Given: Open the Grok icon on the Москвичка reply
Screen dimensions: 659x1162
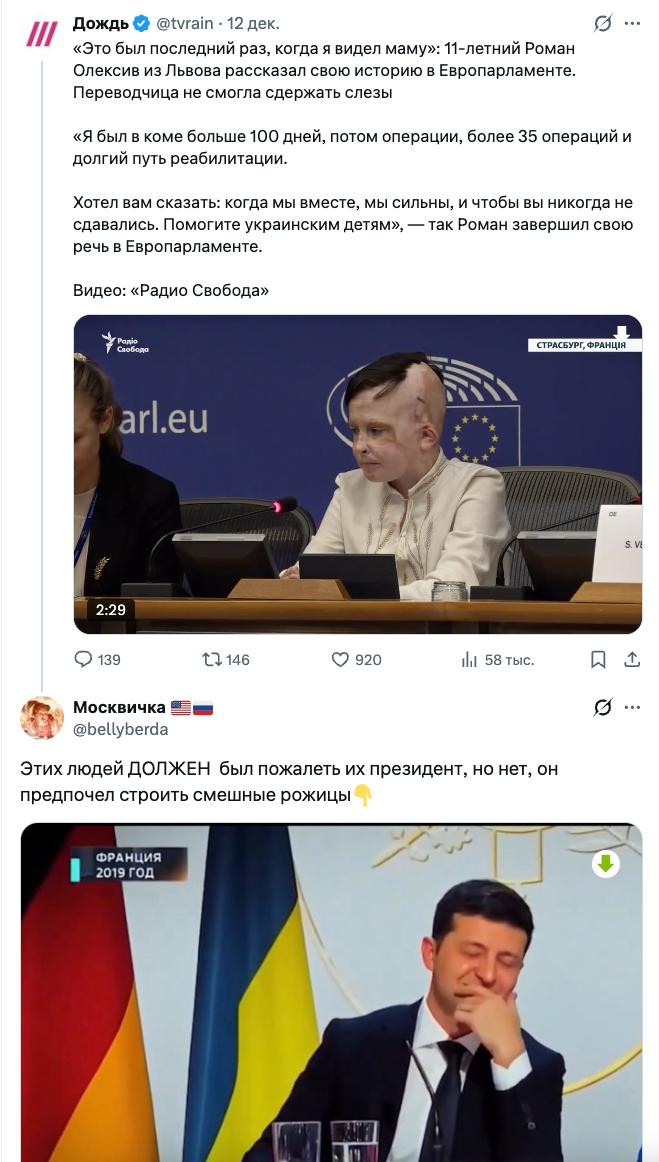Looking at the screenshot, I should pos(603,708).
